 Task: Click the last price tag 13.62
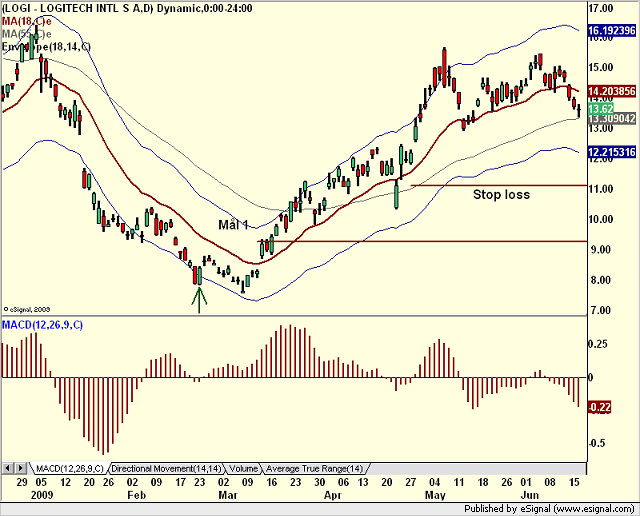click(601, 109)
